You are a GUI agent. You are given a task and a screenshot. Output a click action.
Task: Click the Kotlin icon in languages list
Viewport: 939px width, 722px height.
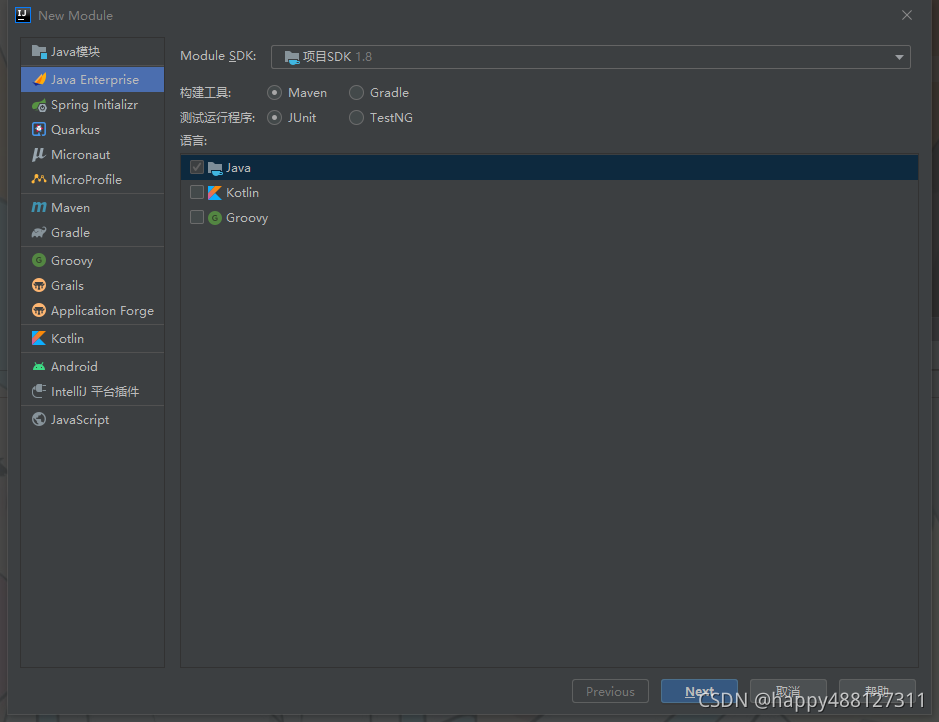[215, 193]
